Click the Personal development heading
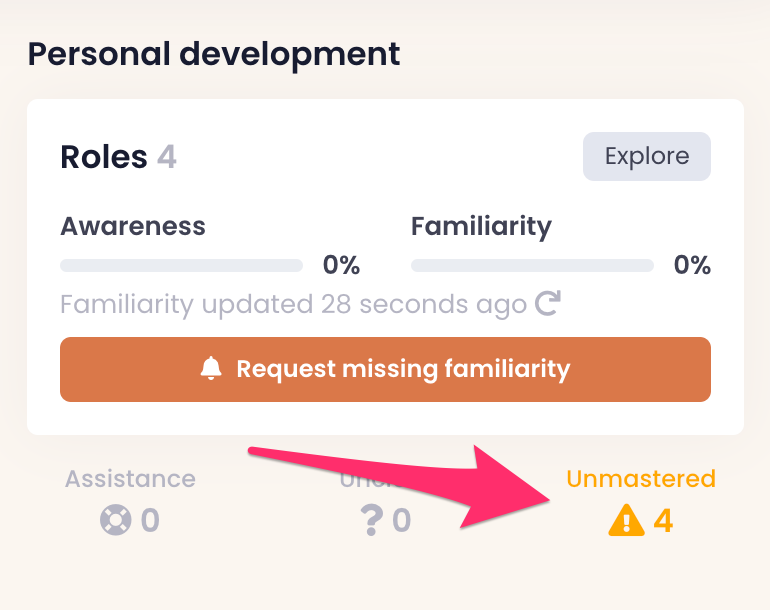 pyautogui.click(x=214, y=54)
